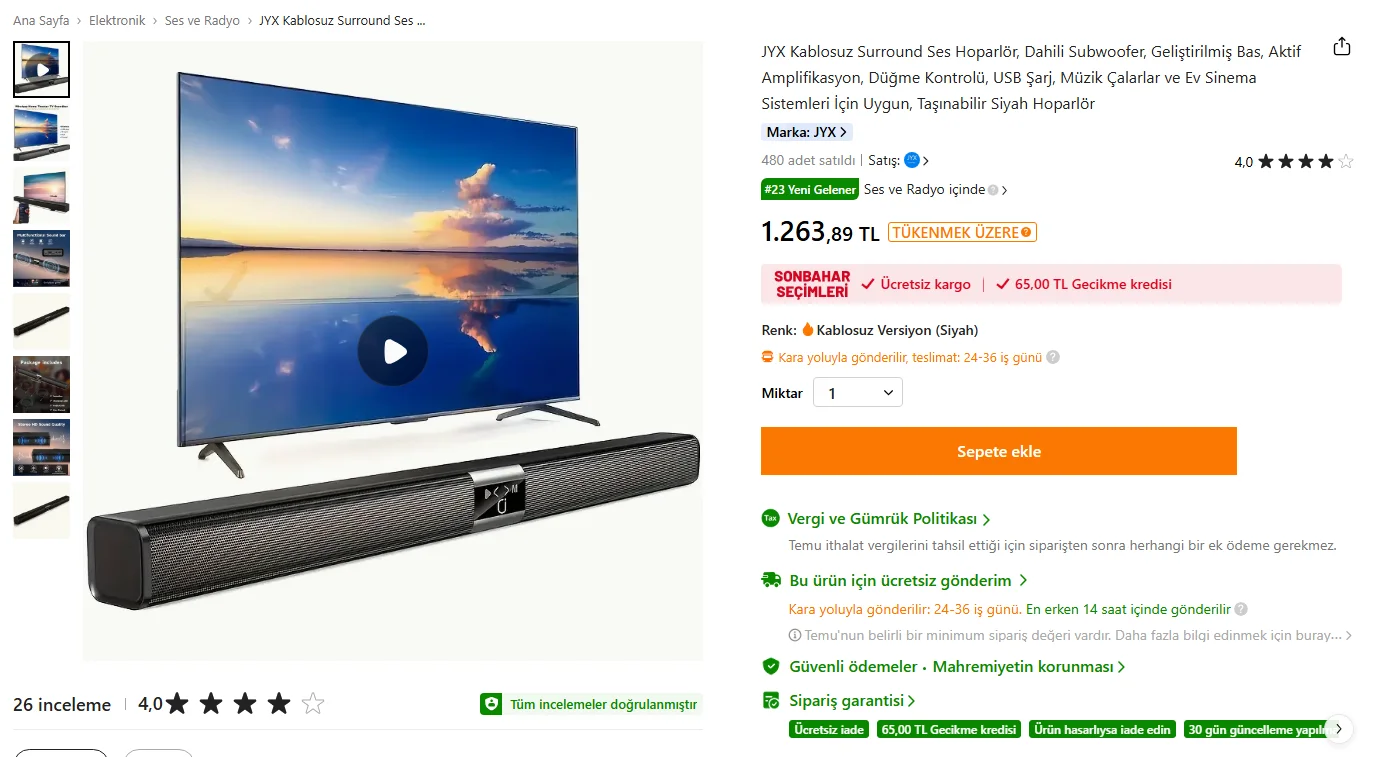Click the help icon next to TÜKENMEK ÜZERE
Viewport: 1379px width, 757px height.
point(1026,233)
